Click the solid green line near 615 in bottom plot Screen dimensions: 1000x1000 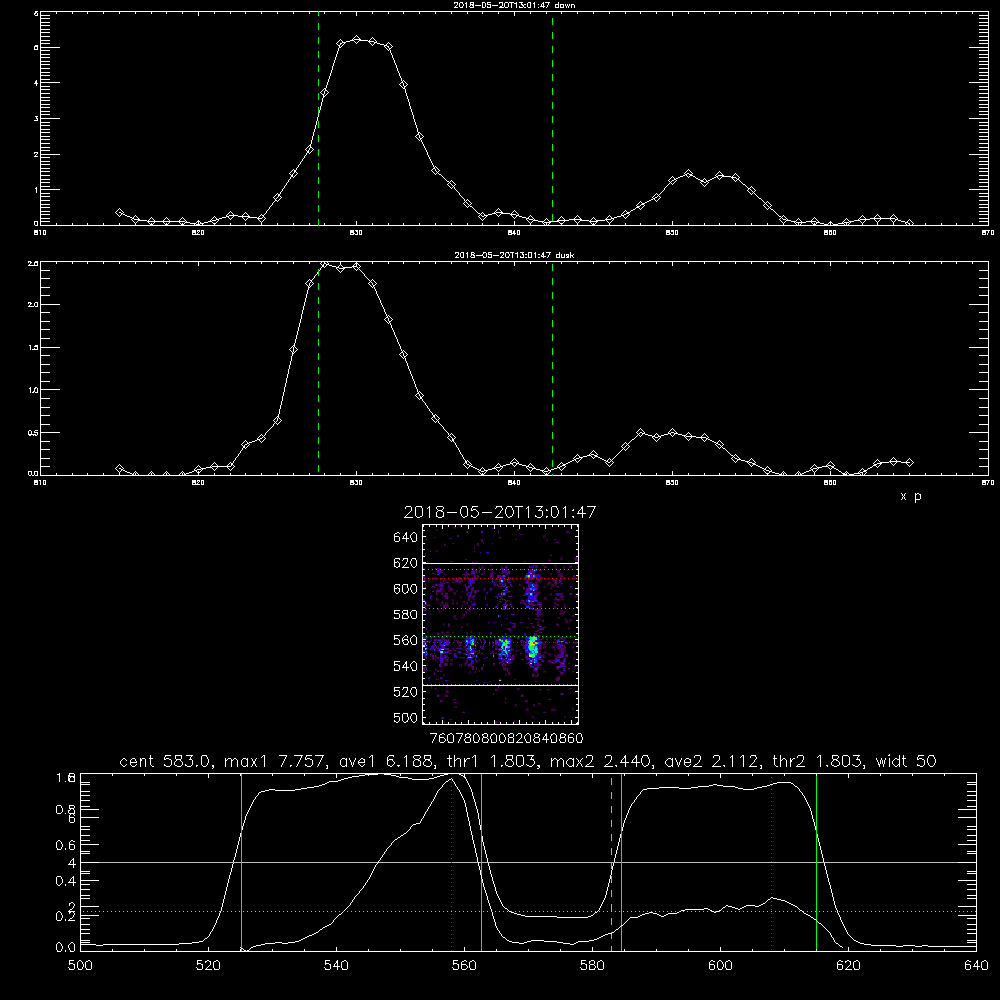pos(816,861)
